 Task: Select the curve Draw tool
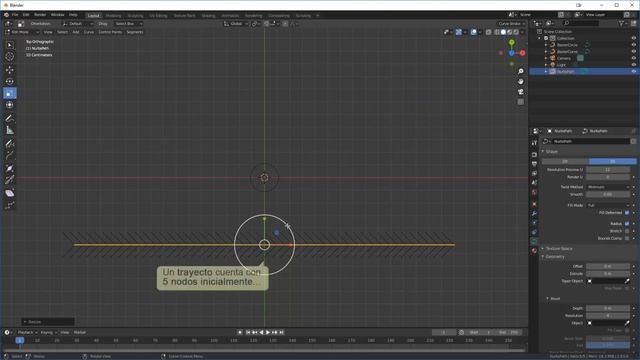10,143
